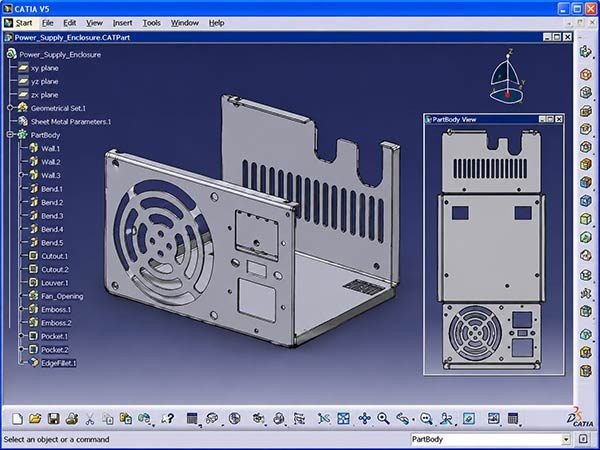The width and height of the screenshot is (600, 450).
Task: Open the Window menu
Action: pos(184,23)
